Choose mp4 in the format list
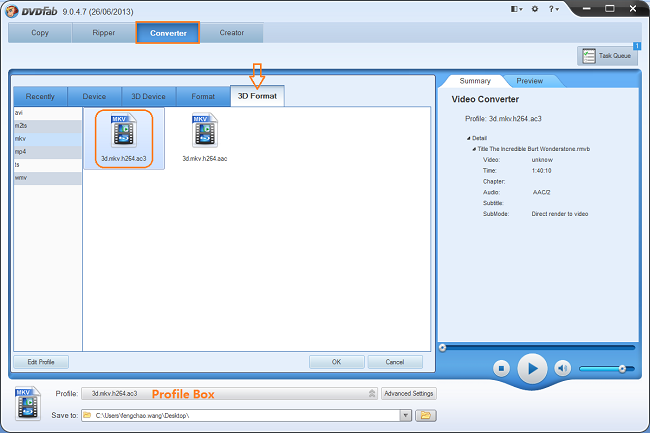The width and height of the screenshot is (650, 433). 48,152
